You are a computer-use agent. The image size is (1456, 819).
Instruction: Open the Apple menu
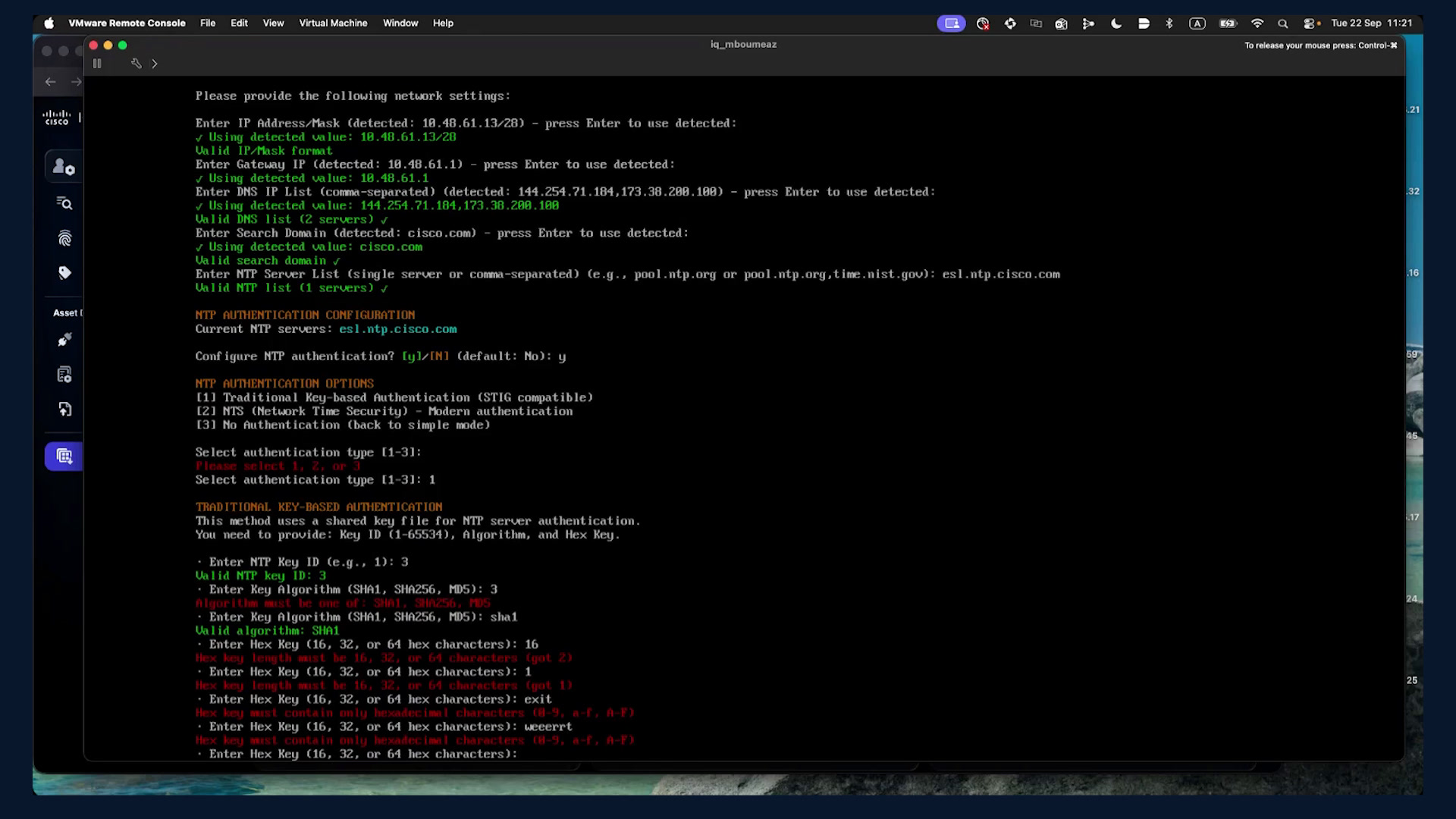click(49, 24)
